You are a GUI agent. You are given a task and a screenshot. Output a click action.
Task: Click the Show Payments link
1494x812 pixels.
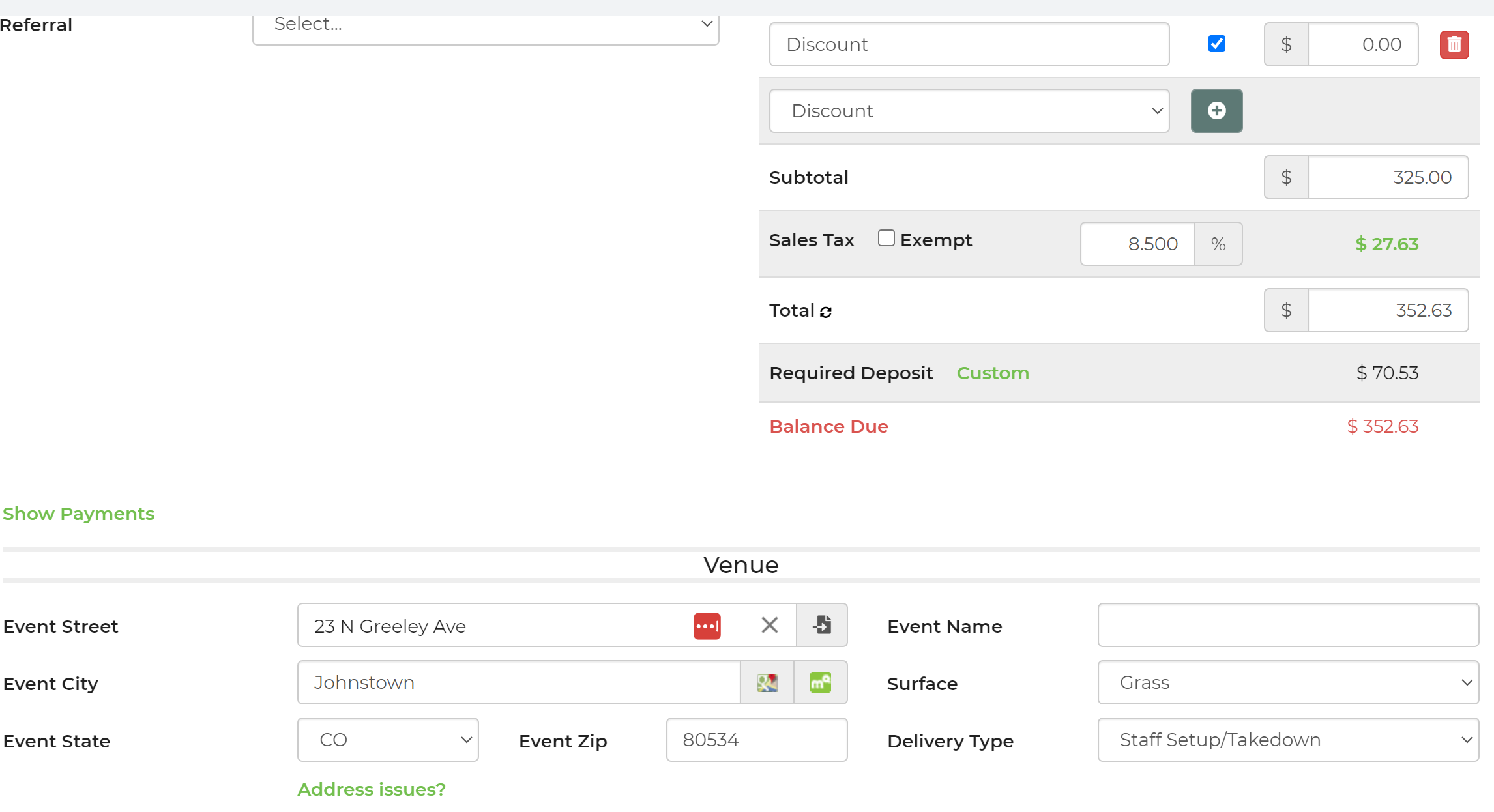coord(78,514)
